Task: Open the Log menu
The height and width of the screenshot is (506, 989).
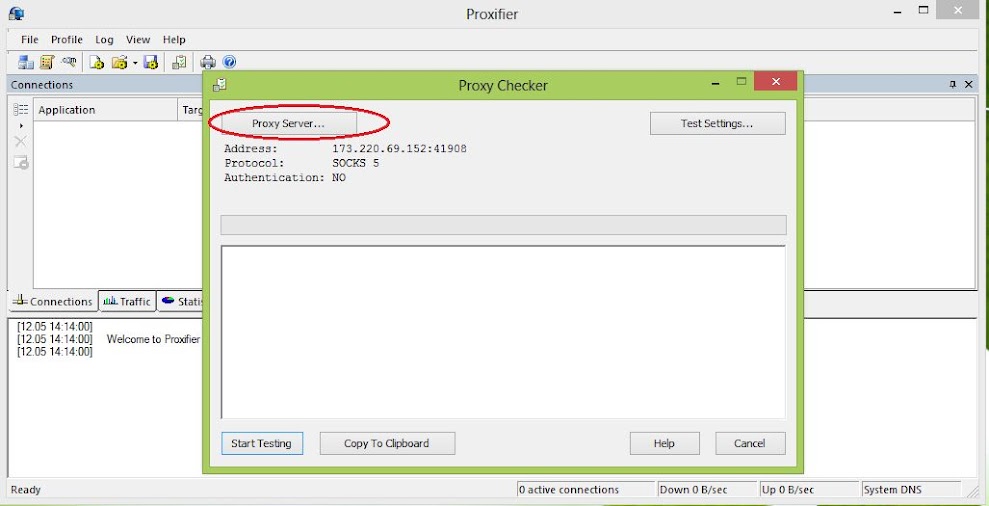Action: click(104, 40)
